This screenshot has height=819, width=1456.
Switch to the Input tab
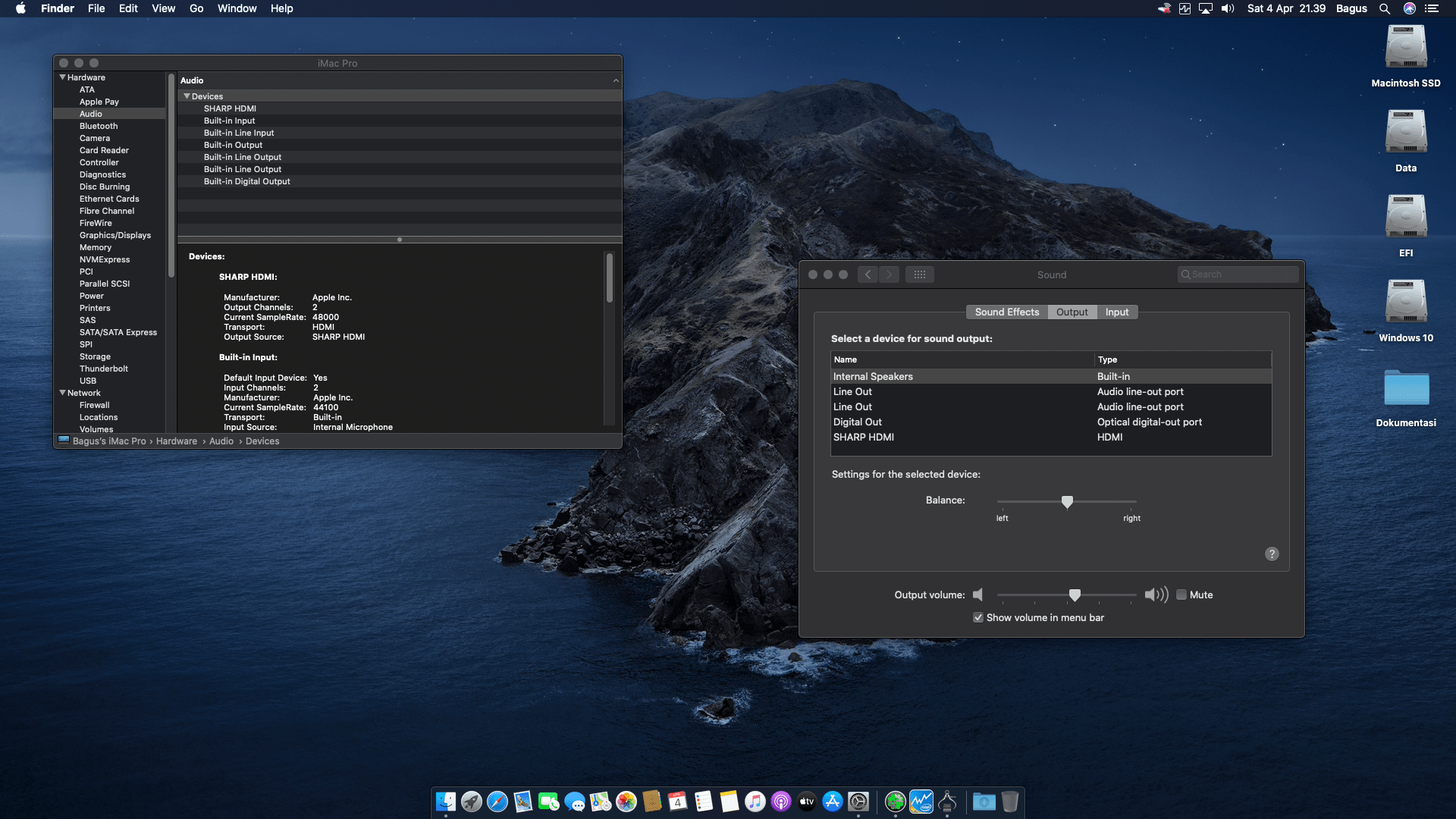1117,312
